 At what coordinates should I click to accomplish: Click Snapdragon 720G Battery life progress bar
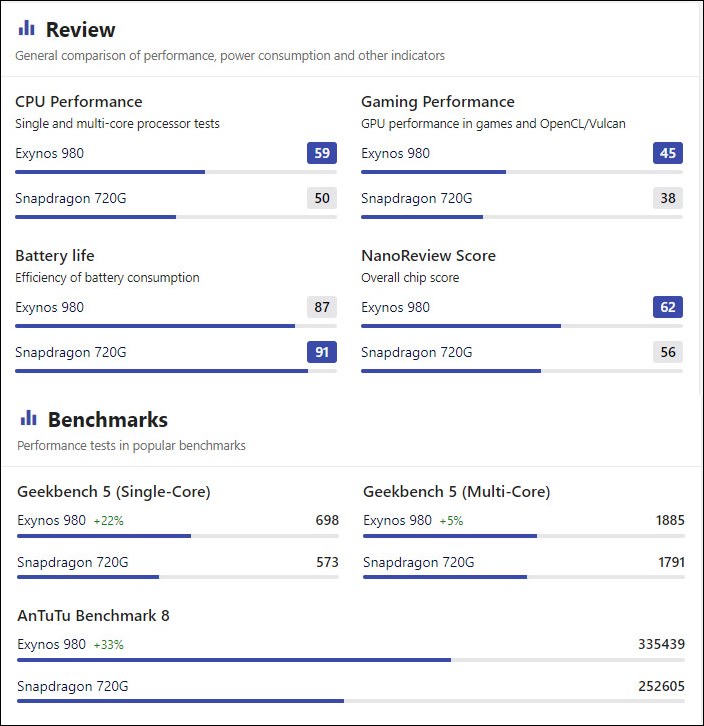pyautogui.click(x=176, y=371)
